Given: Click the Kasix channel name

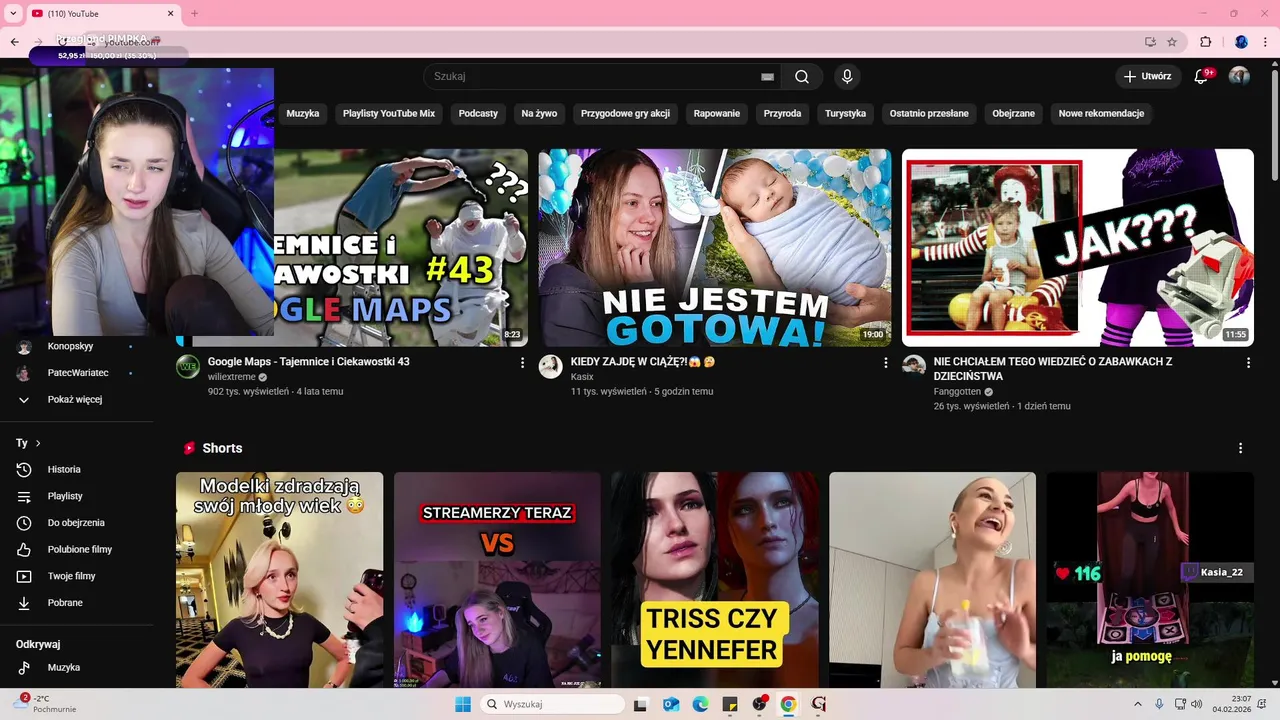Looking at the screenshot, I should [582, 377].
